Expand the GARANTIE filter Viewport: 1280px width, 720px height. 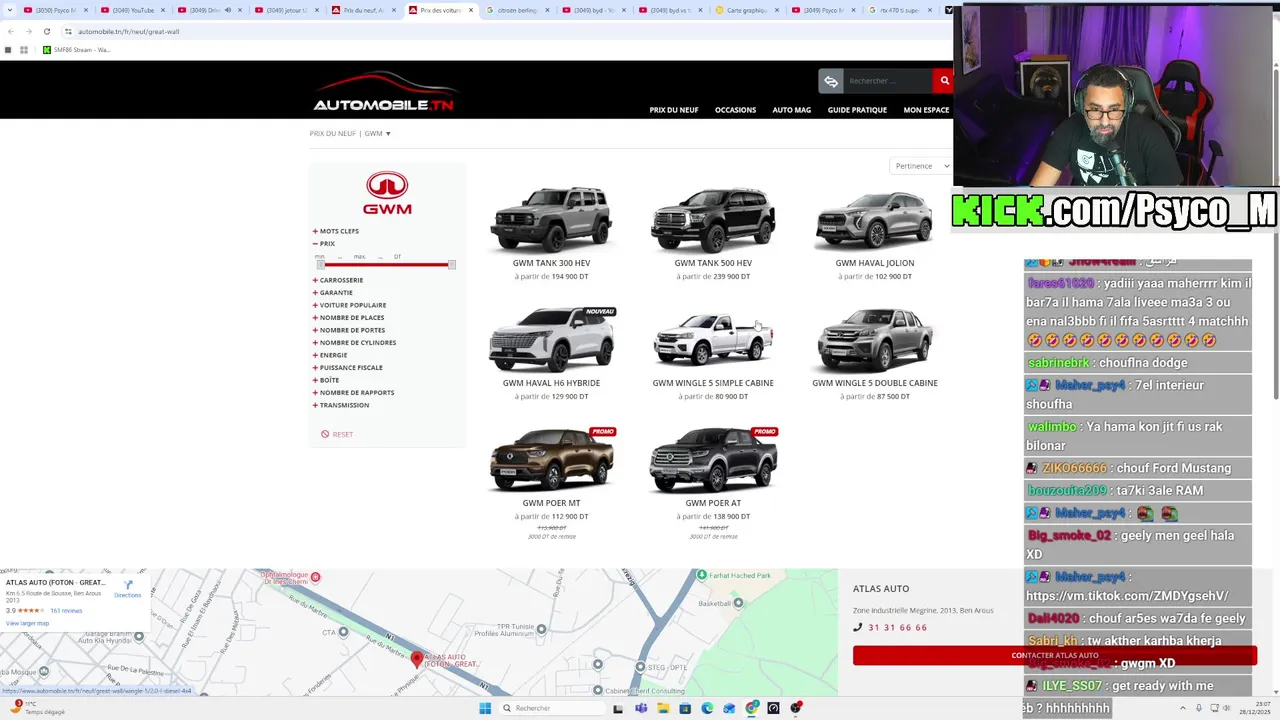[x=332, y=293]
